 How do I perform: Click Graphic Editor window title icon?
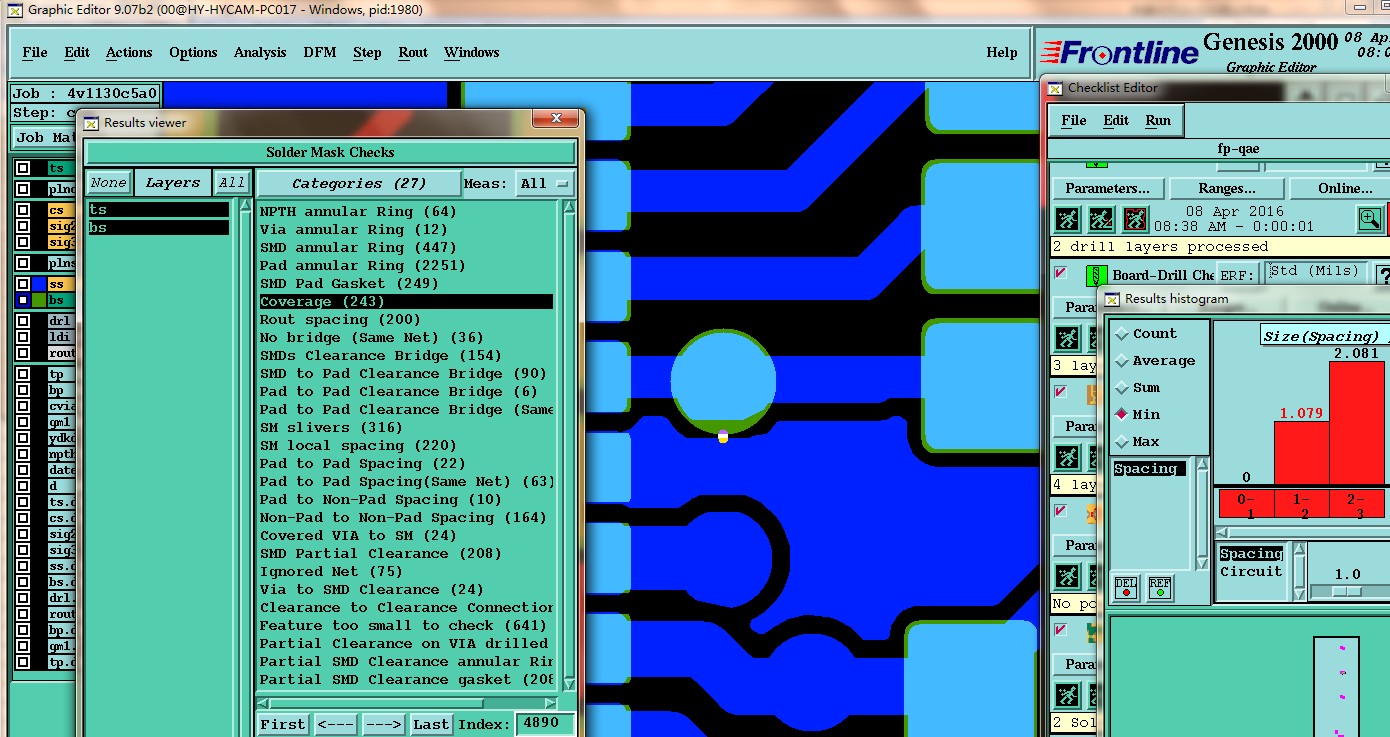[15, 10]
